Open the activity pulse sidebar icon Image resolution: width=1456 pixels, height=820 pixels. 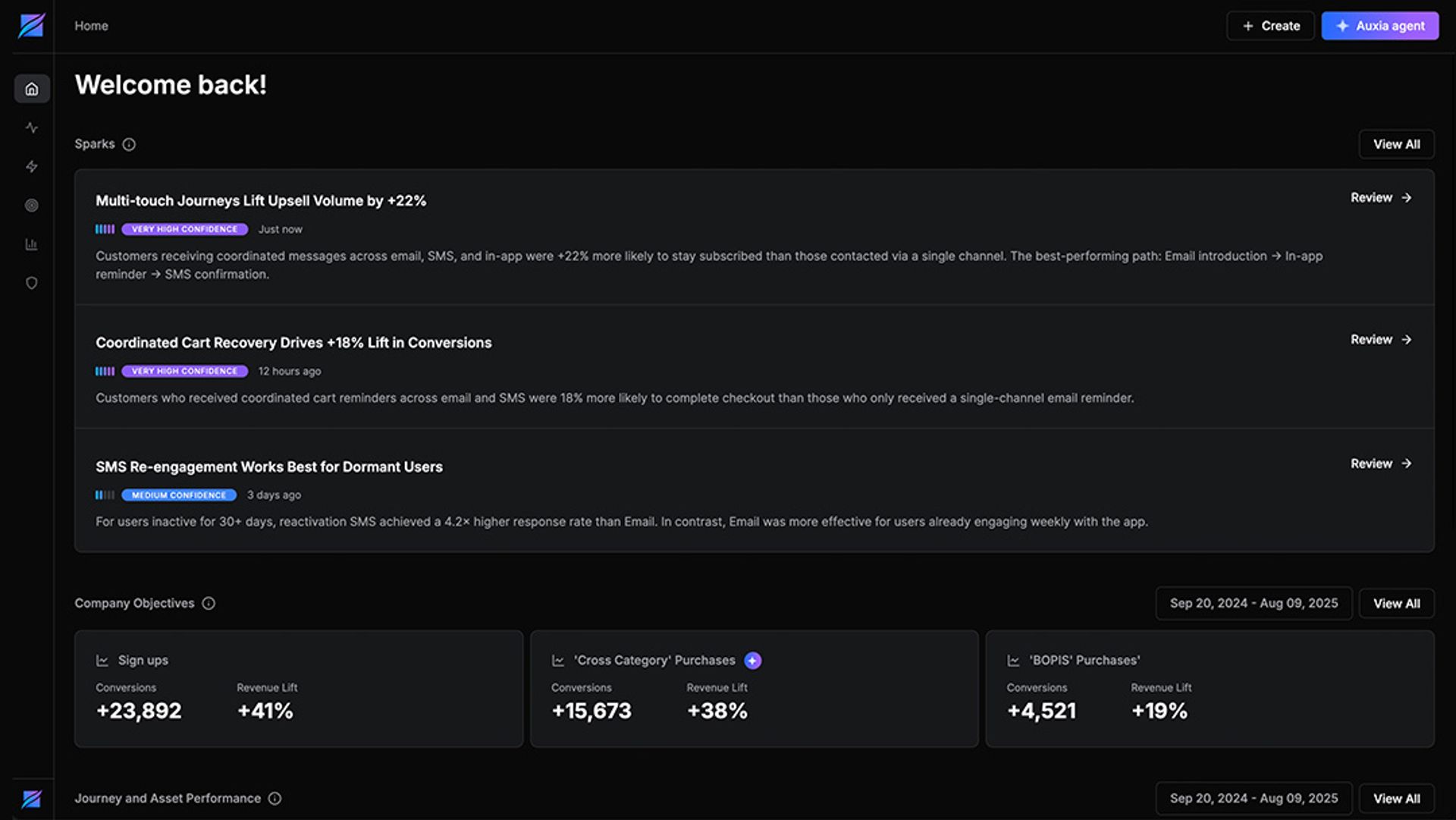click(32, 127)
